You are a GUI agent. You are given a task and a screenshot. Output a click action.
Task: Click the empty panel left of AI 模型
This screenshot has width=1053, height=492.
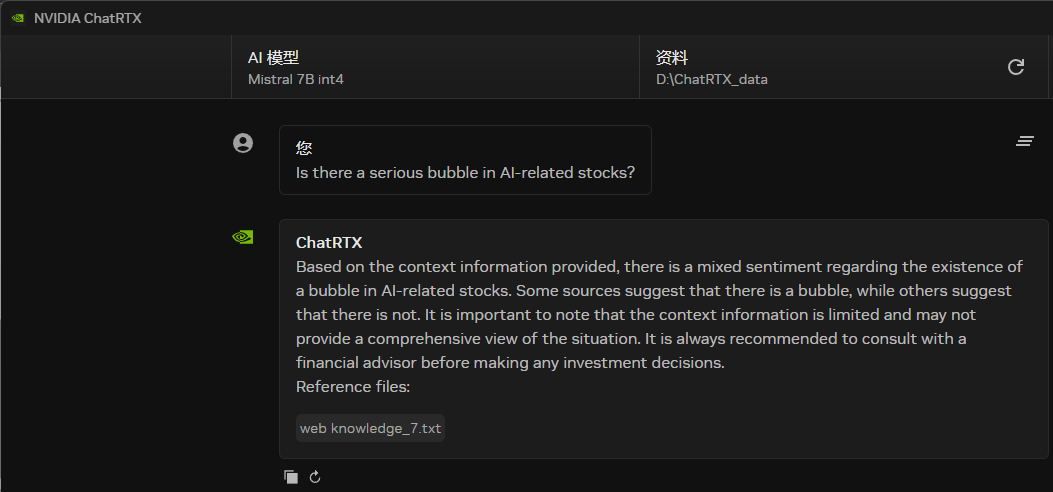pos(115,67)
